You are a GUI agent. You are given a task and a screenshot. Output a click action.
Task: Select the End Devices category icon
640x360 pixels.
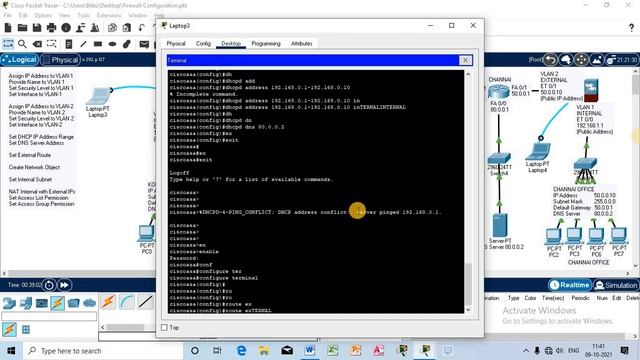coord(26,303)
